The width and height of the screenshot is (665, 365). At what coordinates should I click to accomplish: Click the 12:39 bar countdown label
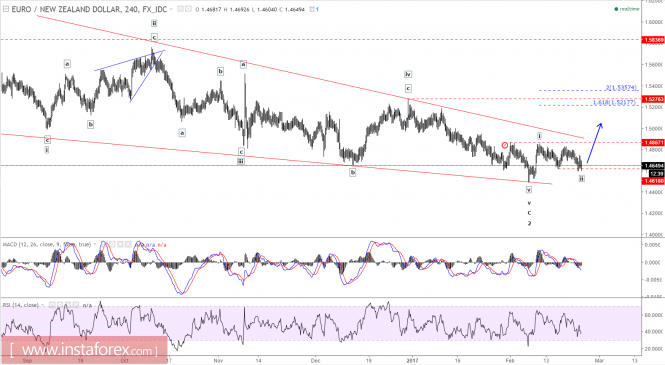[x=656, y=174]
